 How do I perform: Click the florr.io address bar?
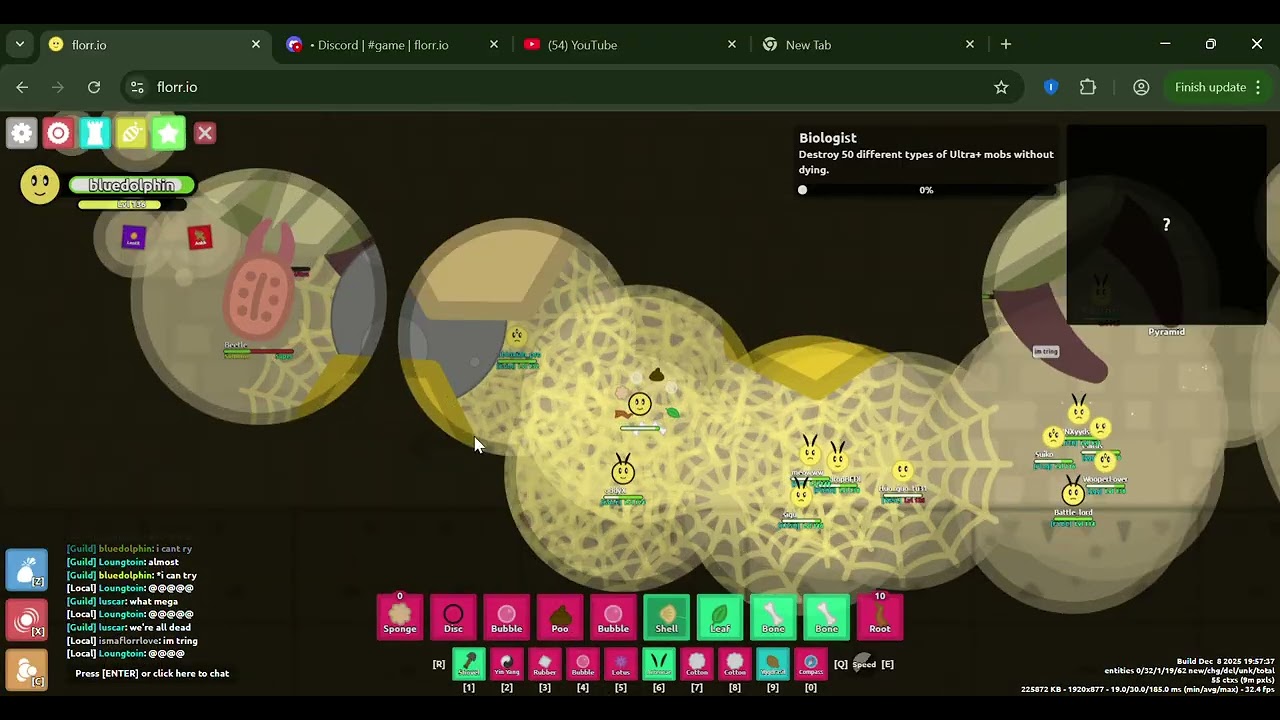click(x=570, y=87)
